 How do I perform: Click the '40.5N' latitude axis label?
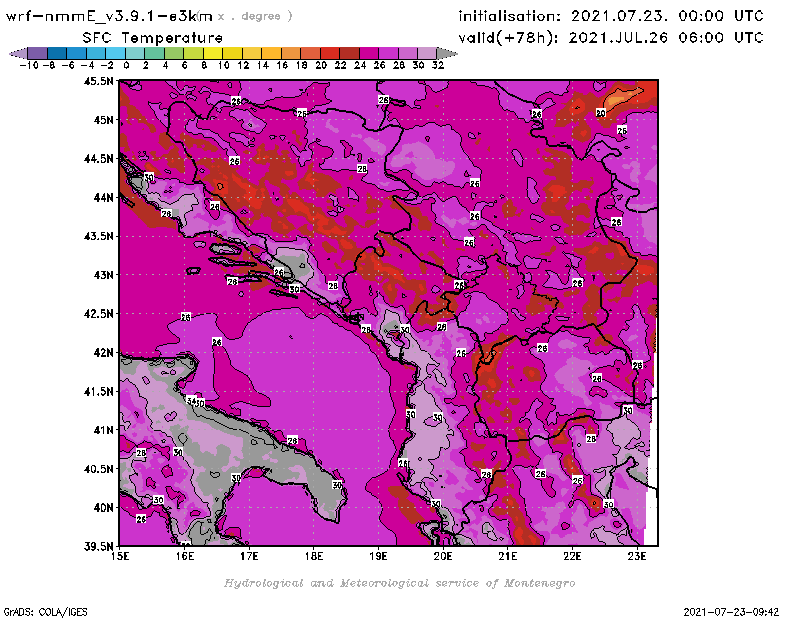coord(99,468)
